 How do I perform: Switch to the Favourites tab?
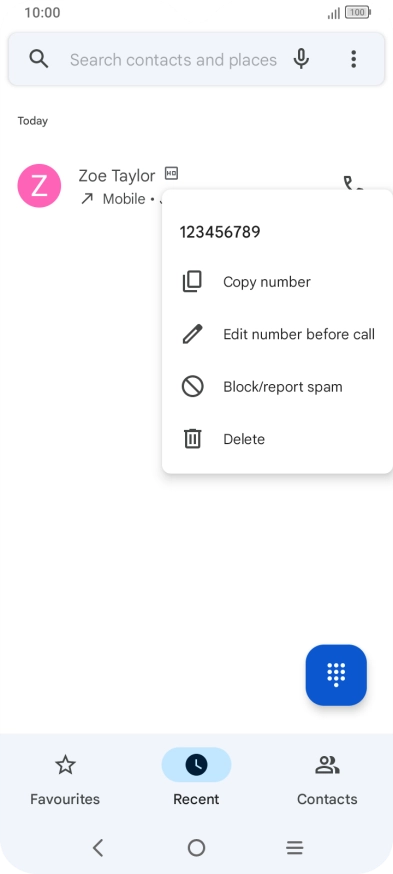(x=65, y=778)
